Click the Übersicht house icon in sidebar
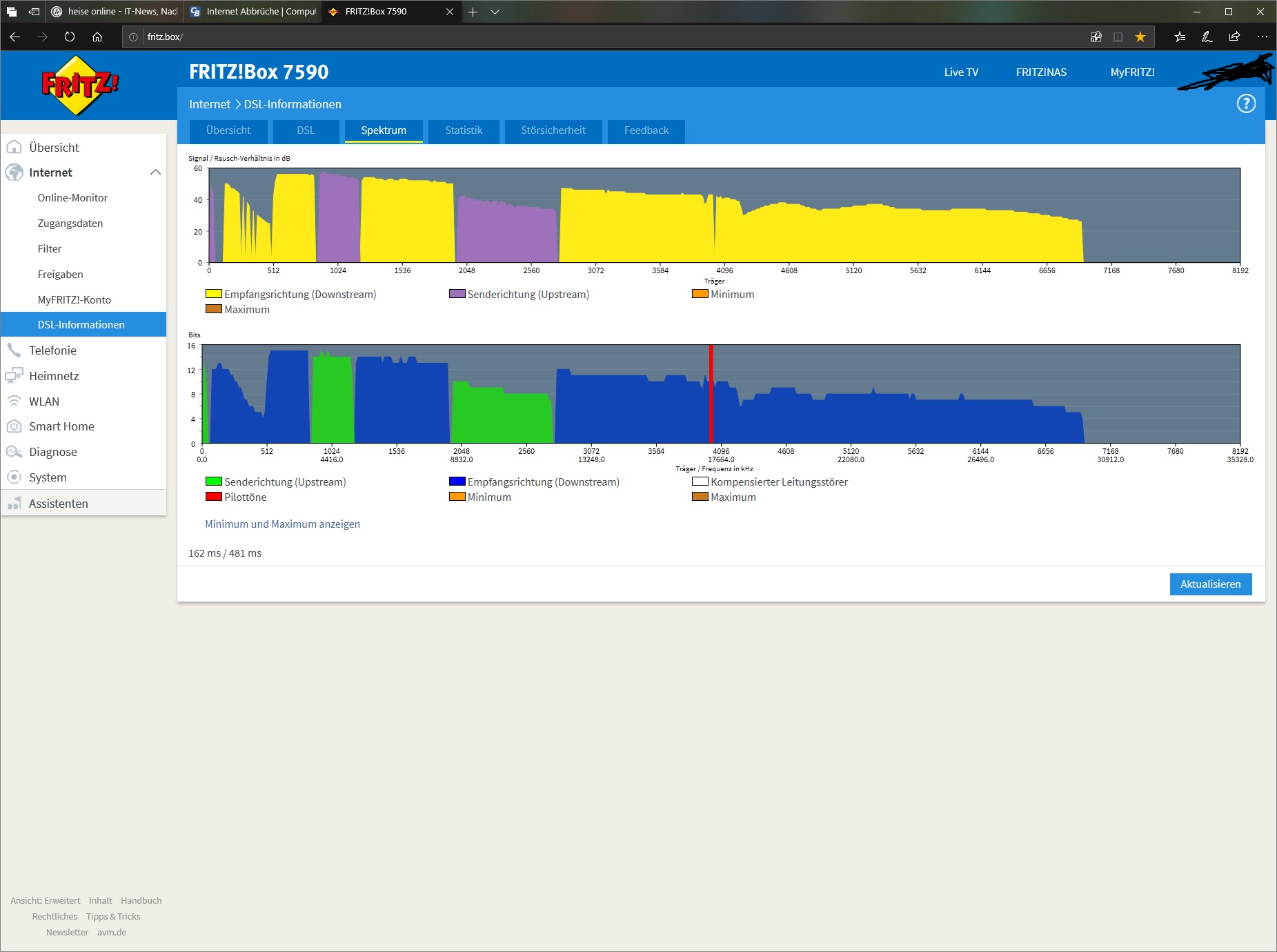This screenshot has height=952, width=1277. [x=14, y=147]
